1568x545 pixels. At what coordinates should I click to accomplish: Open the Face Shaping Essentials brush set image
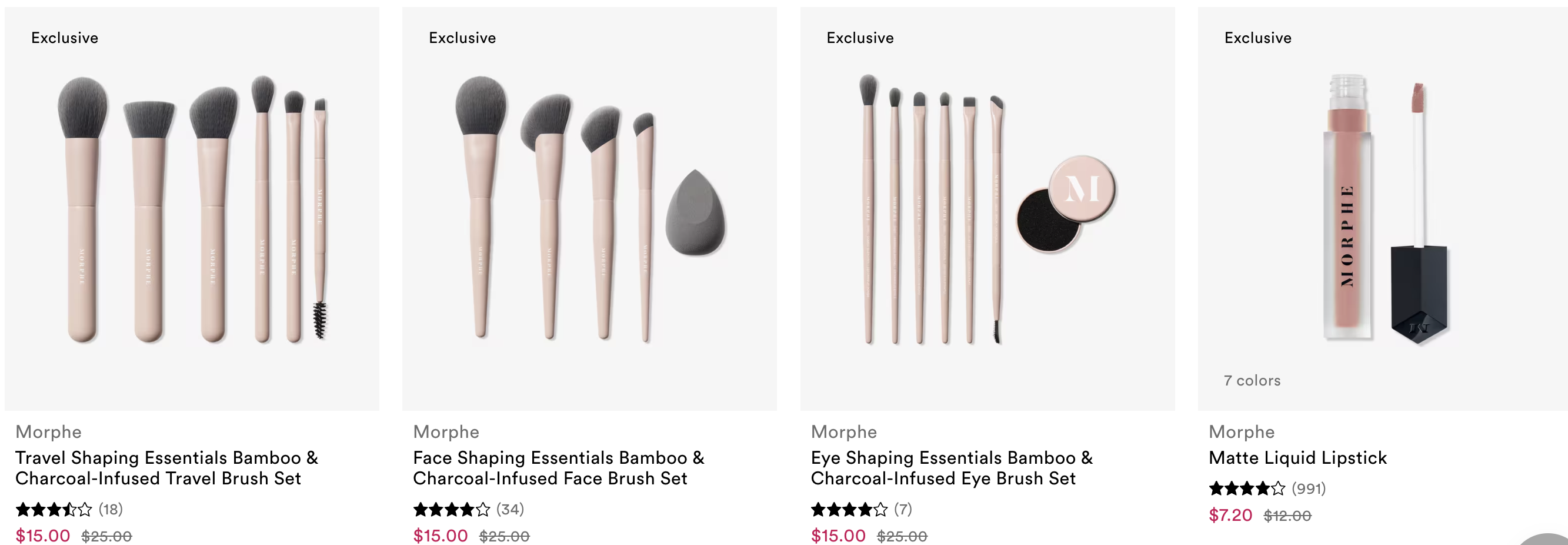click(x=589, y=209)
